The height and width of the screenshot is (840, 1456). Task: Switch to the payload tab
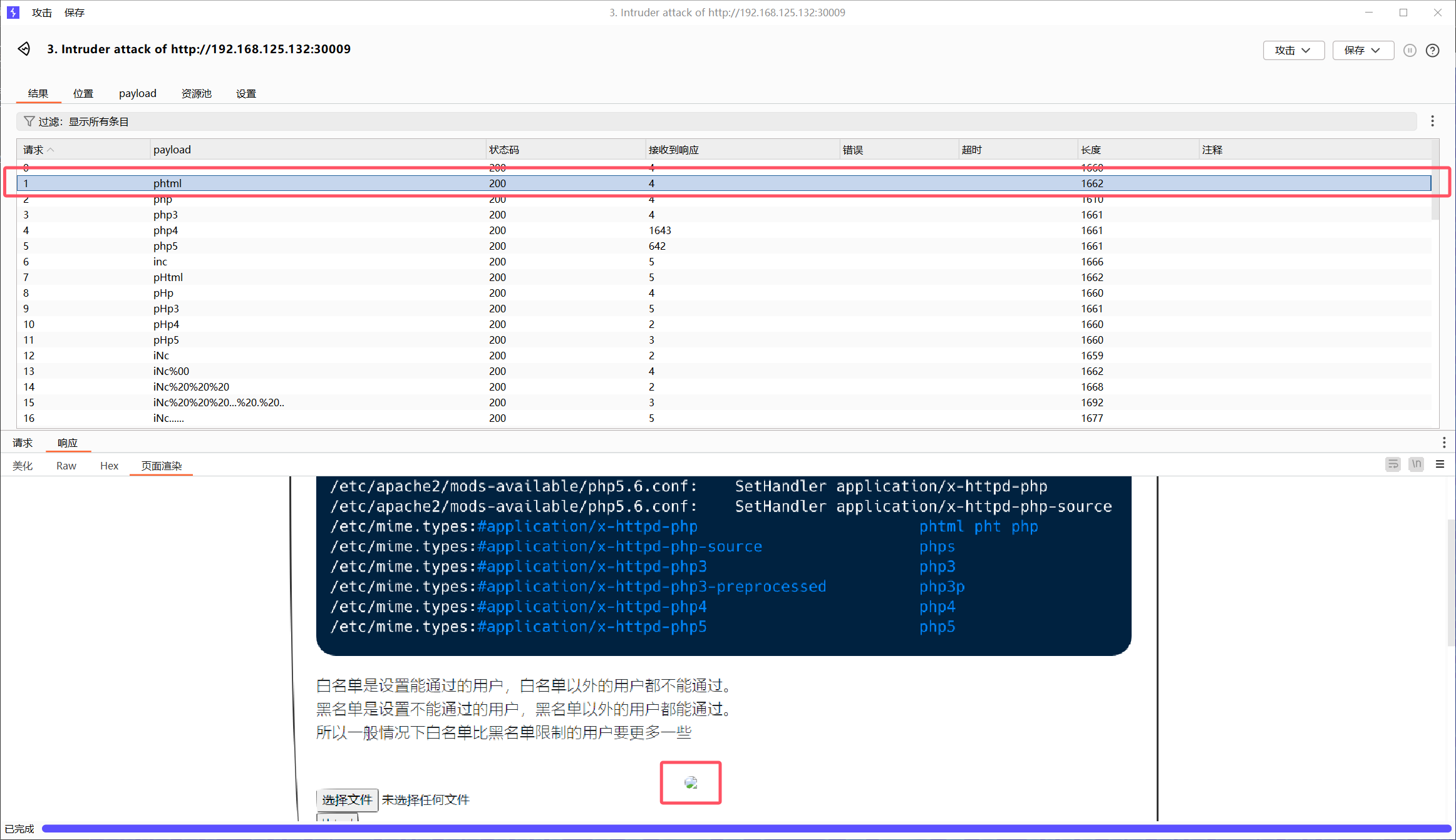point(137,93)
